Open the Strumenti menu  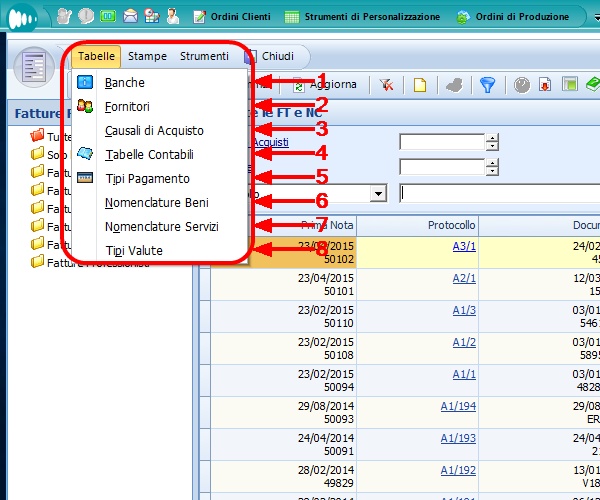204,57
